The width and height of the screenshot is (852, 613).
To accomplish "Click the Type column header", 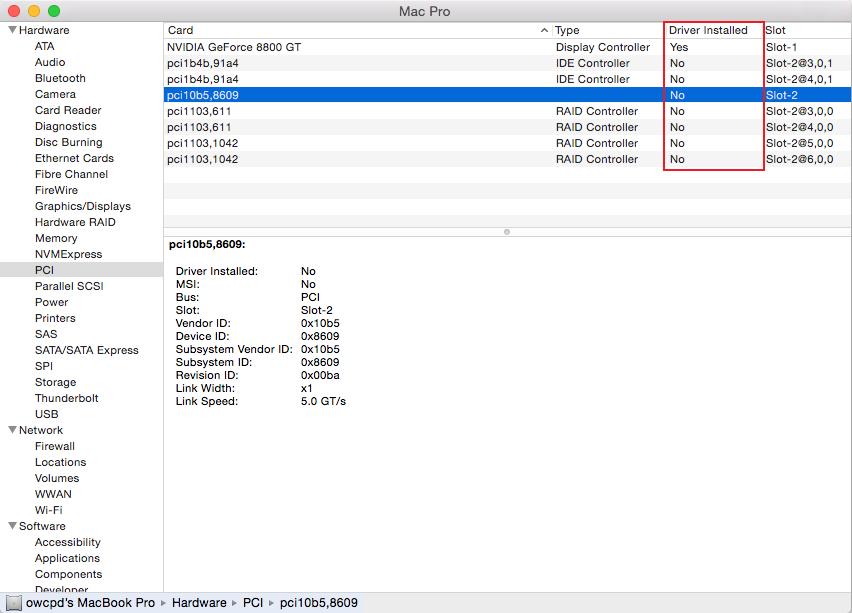I will coord(605,30).
